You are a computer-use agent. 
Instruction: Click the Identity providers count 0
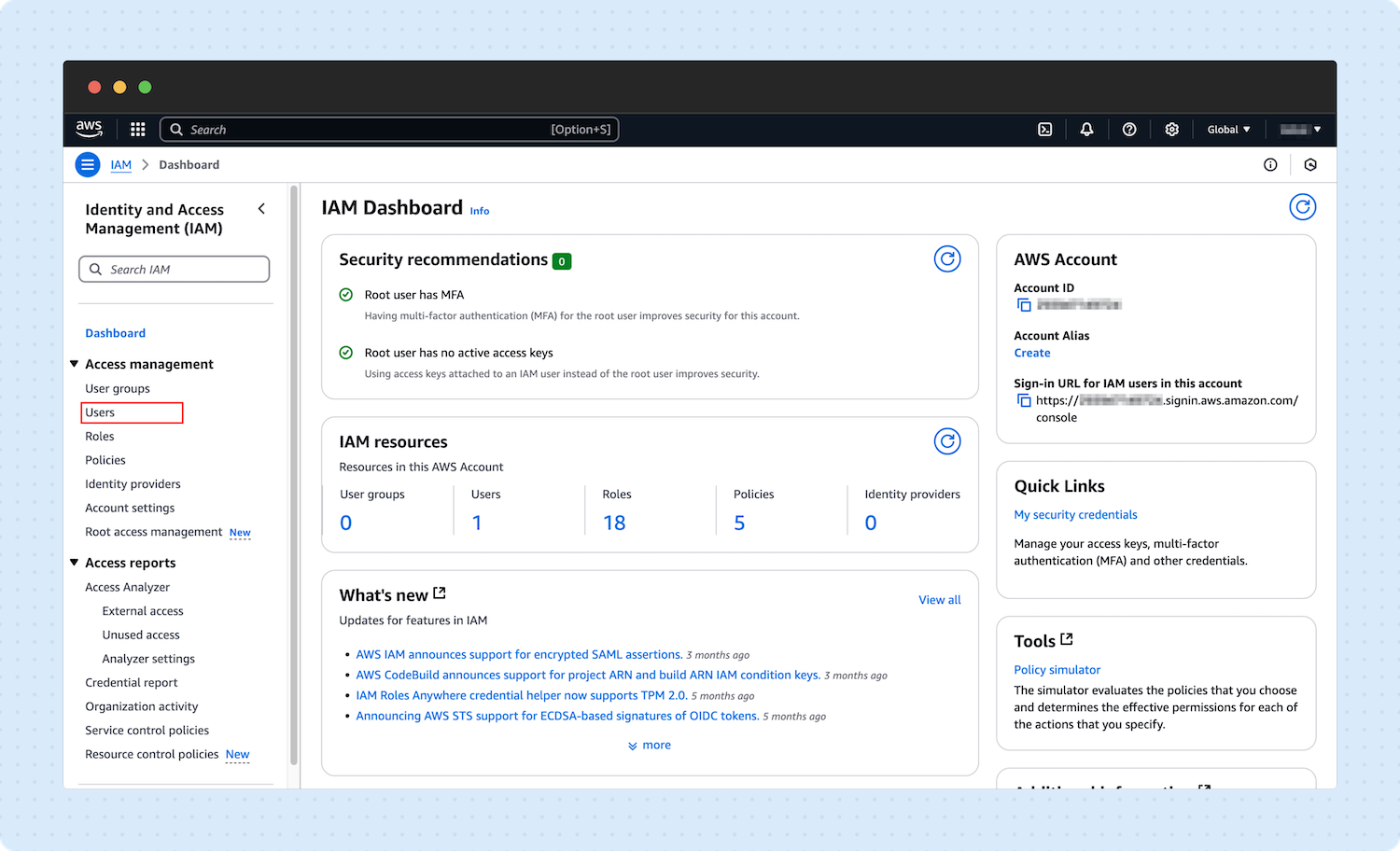tap(871, 523)
